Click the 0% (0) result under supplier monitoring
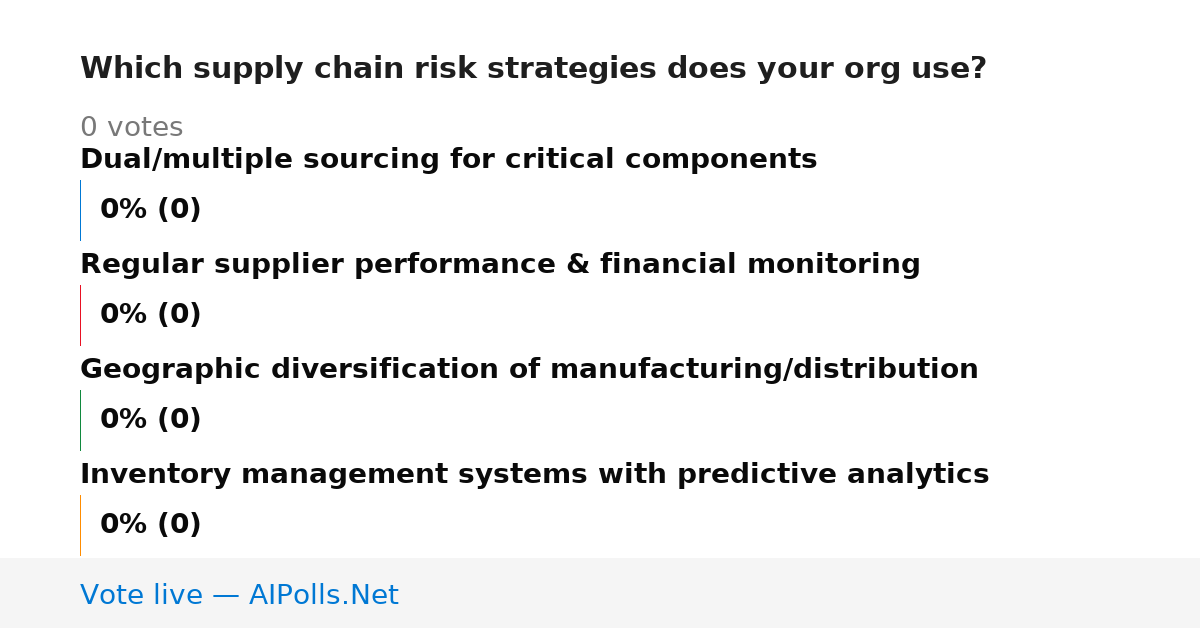Image resolution: width=1200 pixels, height=628 pixels. 151,315
